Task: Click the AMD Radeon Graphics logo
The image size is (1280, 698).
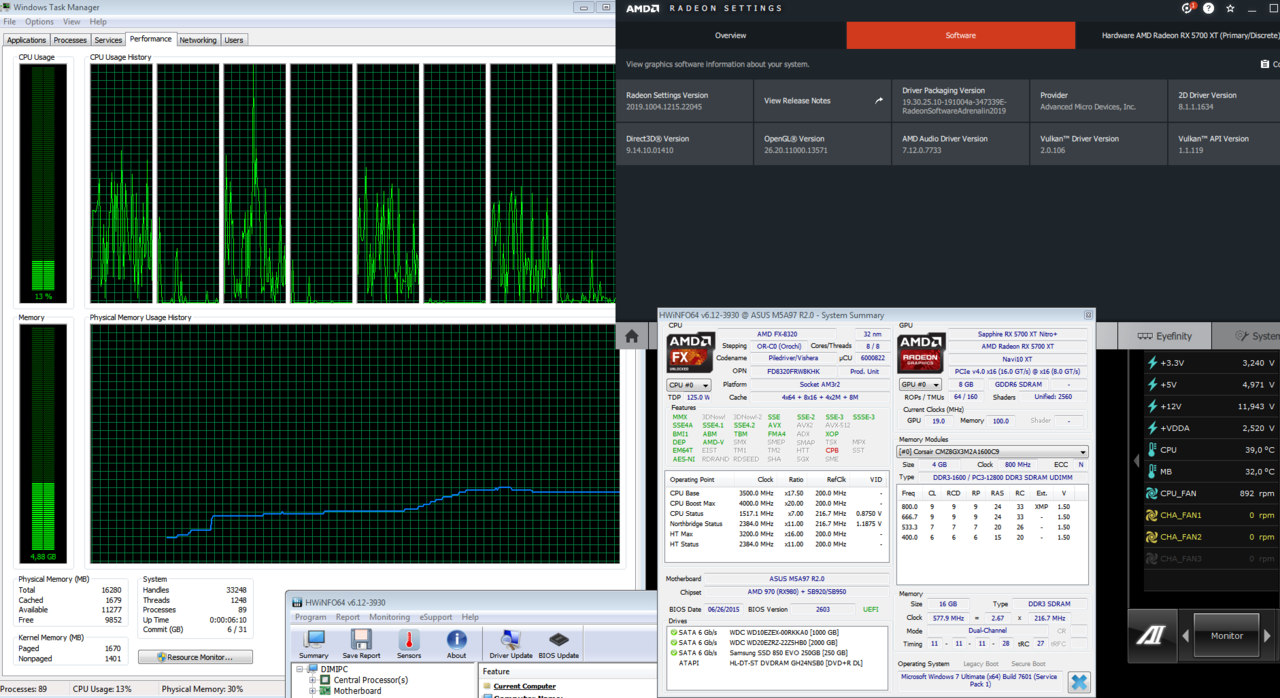Action: (921, 354)
